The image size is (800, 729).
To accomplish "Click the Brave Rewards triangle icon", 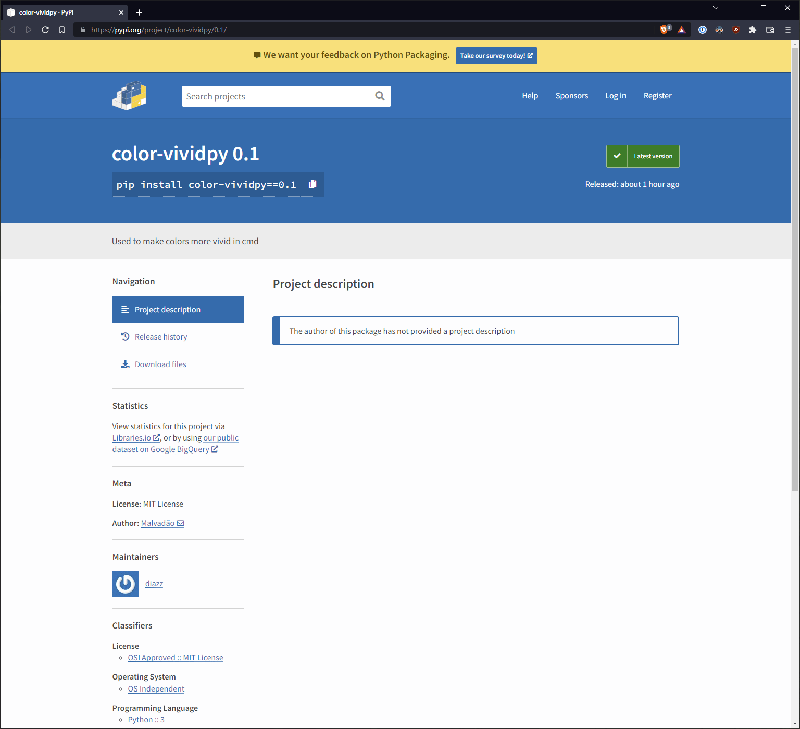I will click(x=682, y=30).
